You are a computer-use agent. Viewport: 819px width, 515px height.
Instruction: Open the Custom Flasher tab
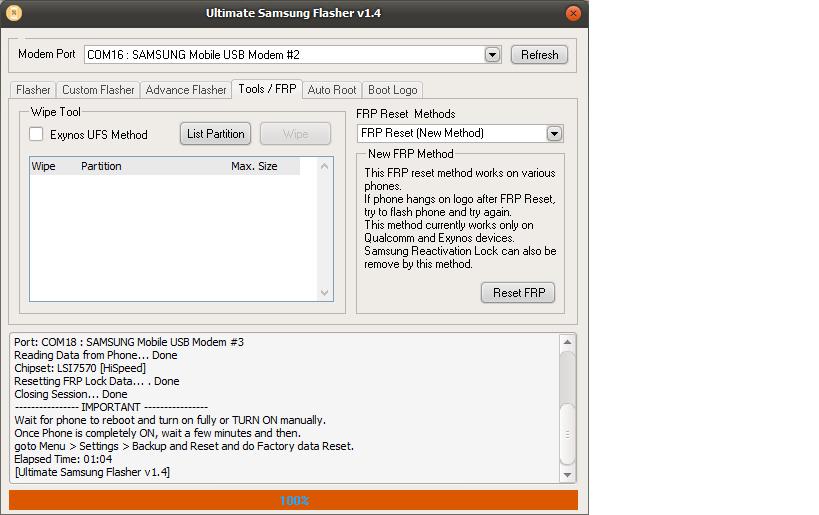coord(98,90)
